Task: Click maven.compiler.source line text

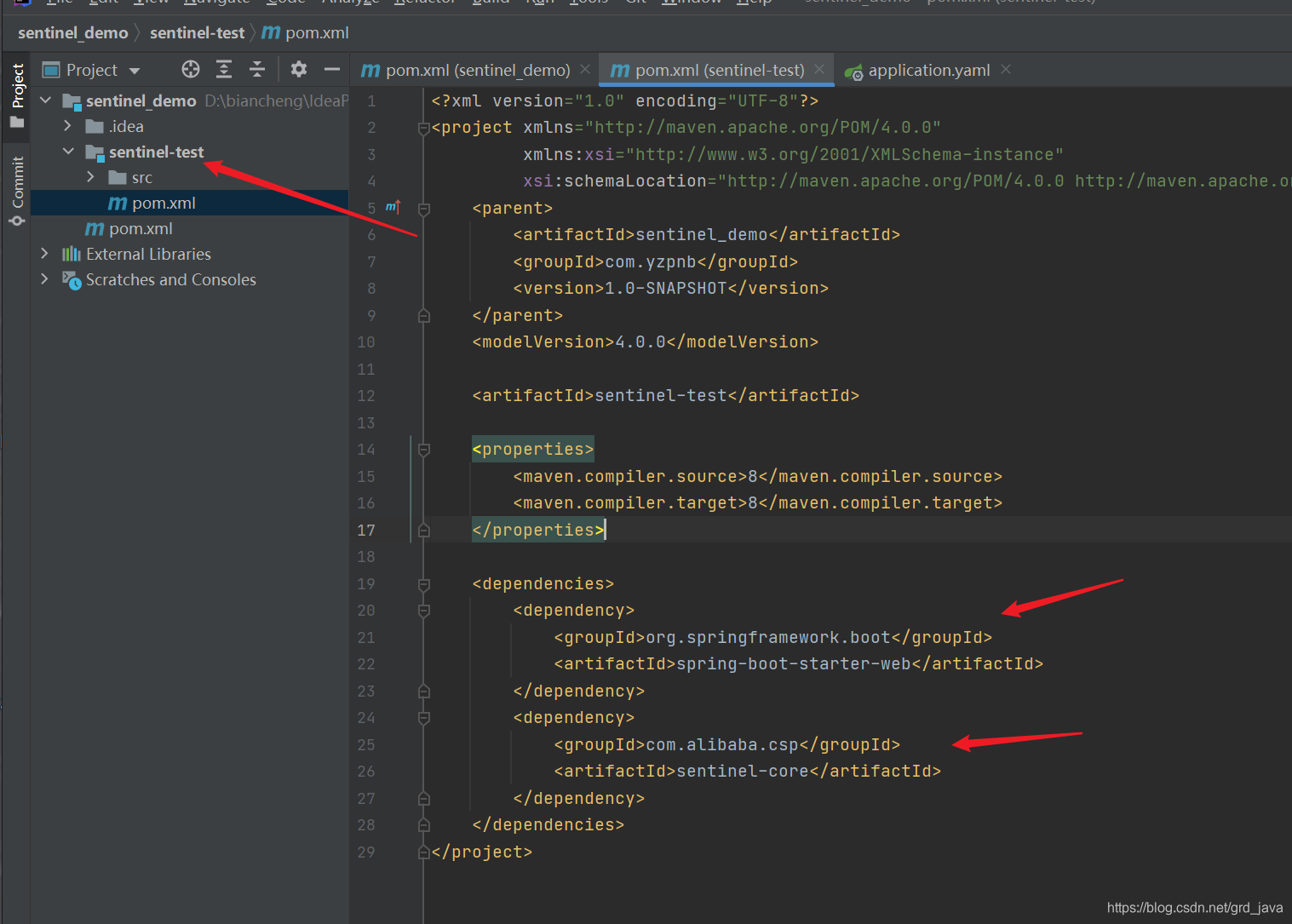Action: (758, 477)
